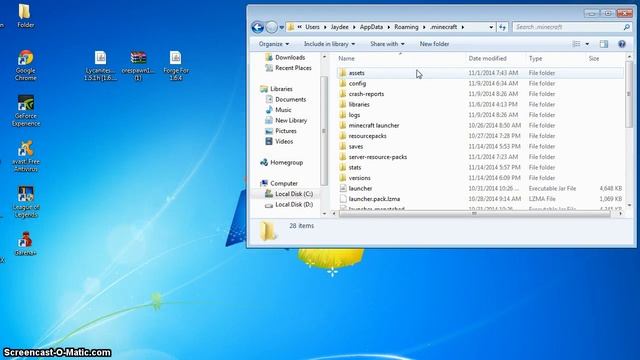Open Pictures library in navigation pane
The image size is (640, 360).
click(281, 131)
